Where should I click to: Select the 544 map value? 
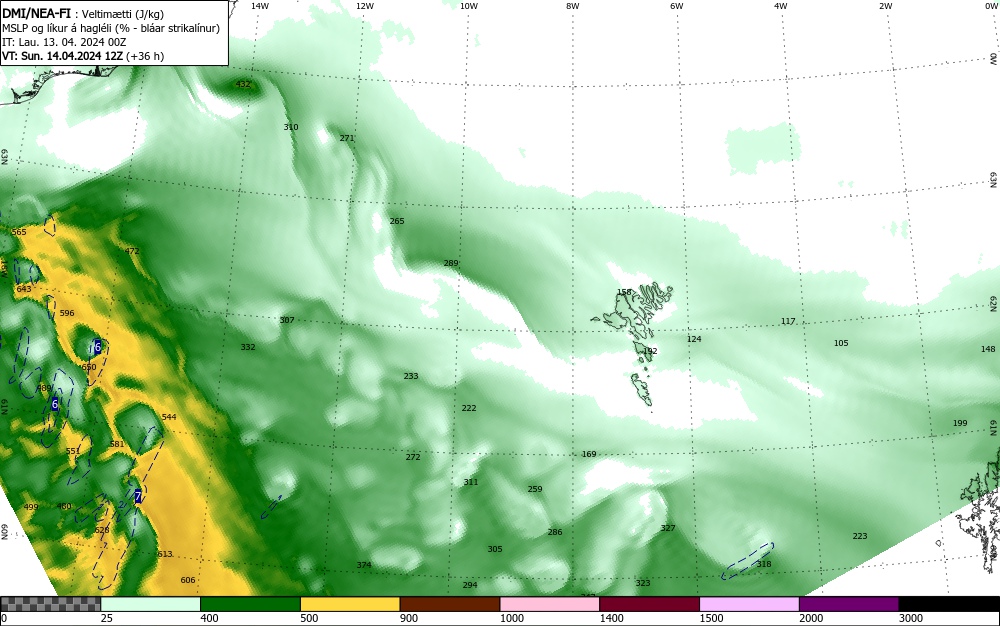pyautogui.click(x=169, y=417)
